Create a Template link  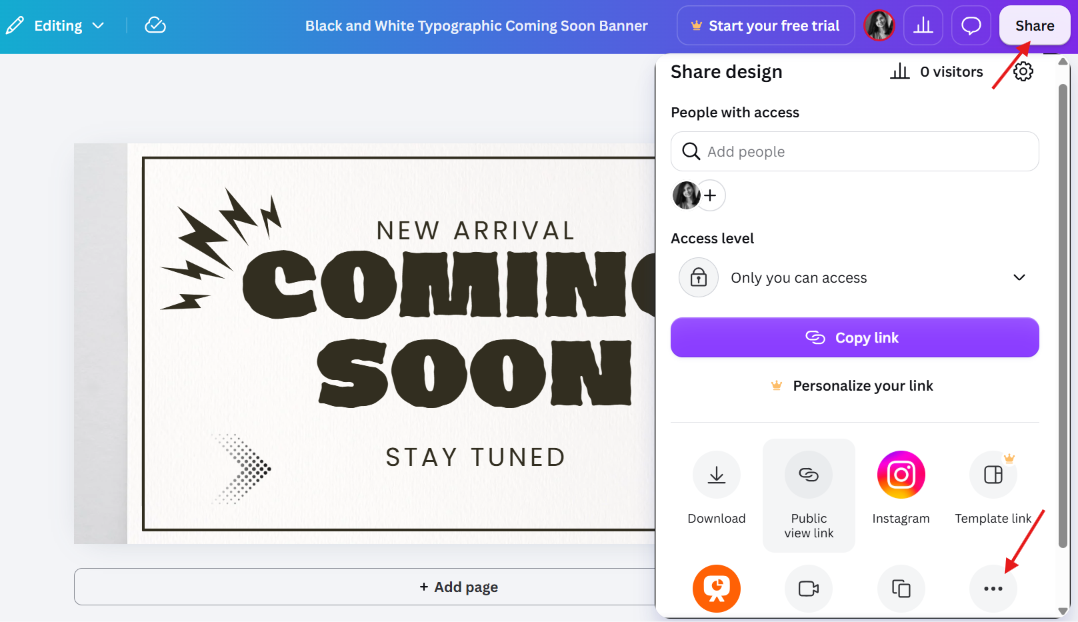pyautogui.click(x=993, y=488)
